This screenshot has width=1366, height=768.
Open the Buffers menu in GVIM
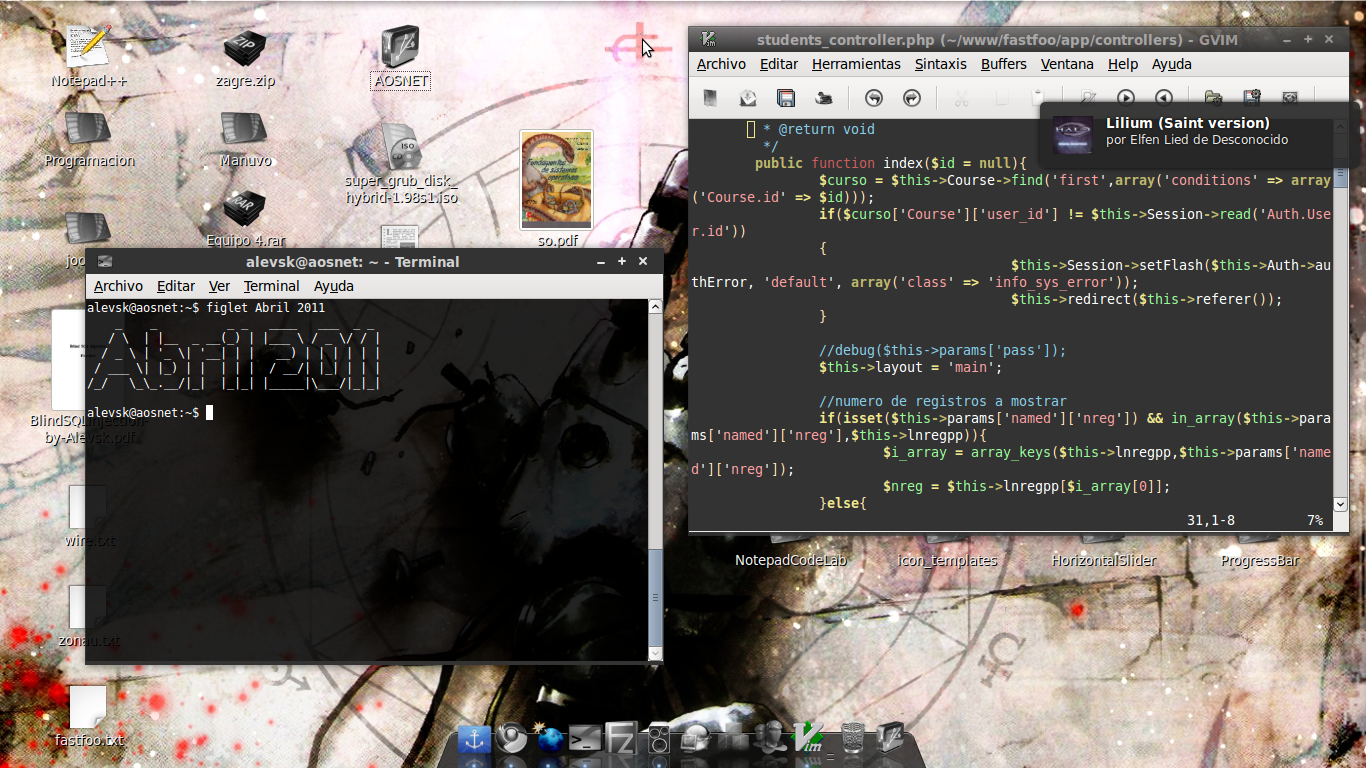click(1003, 64)
